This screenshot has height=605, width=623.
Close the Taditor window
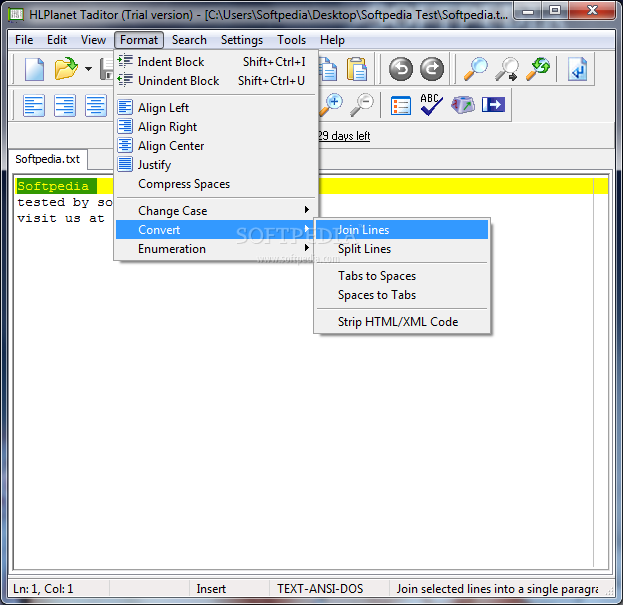tap(592, 11)
